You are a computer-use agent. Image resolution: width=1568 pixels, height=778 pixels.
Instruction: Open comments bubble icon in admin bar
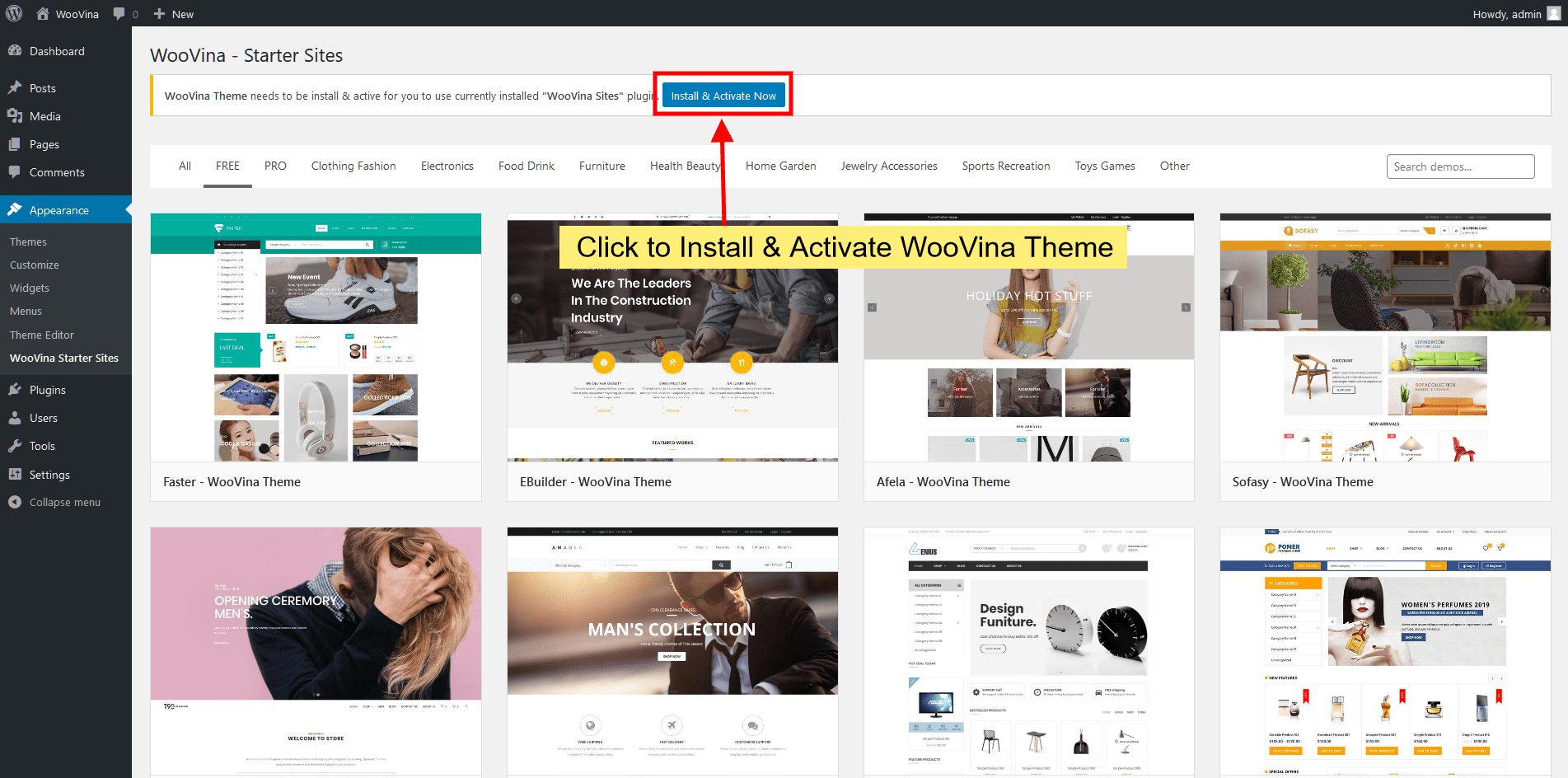[119, 14]
